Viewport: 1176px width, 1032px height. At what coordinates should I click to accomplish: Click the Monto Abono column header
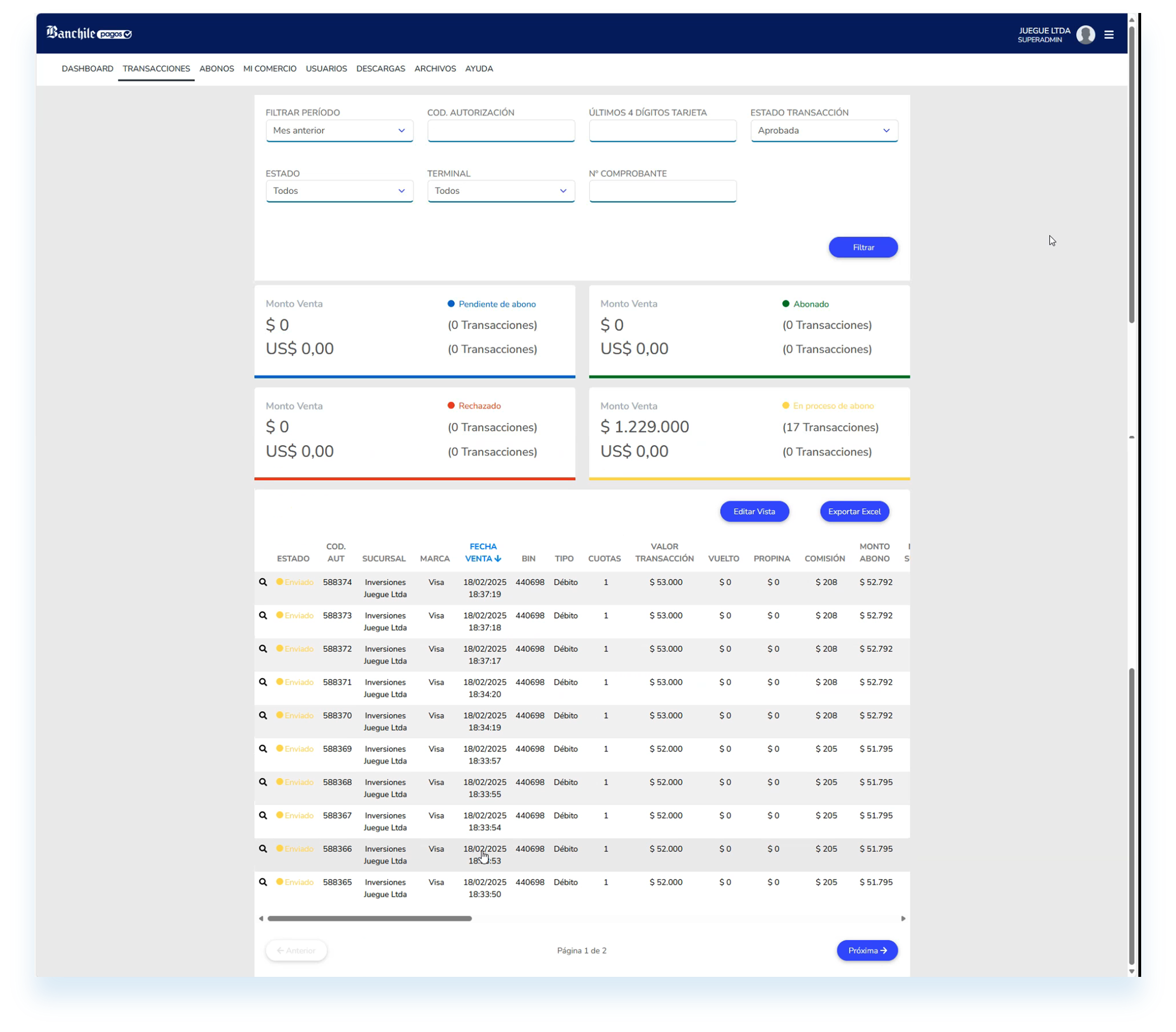pos(874,552)
